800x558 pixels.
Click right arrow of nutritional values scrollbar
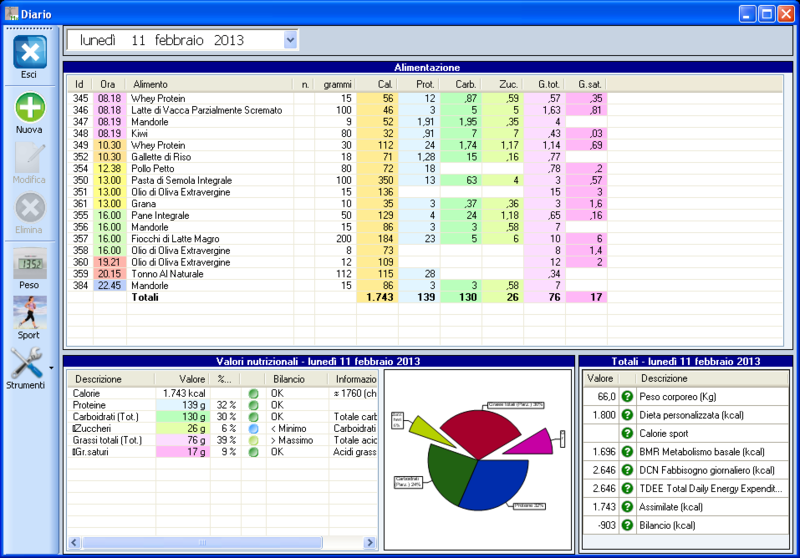tap(370, 542)
